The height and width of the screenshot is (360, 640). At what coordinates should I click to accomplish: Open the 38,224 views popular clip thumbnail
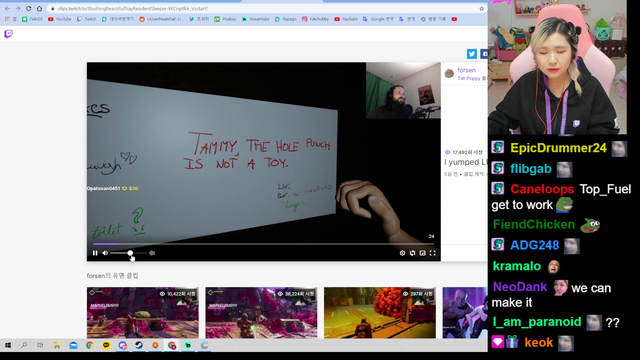(261, 313)
